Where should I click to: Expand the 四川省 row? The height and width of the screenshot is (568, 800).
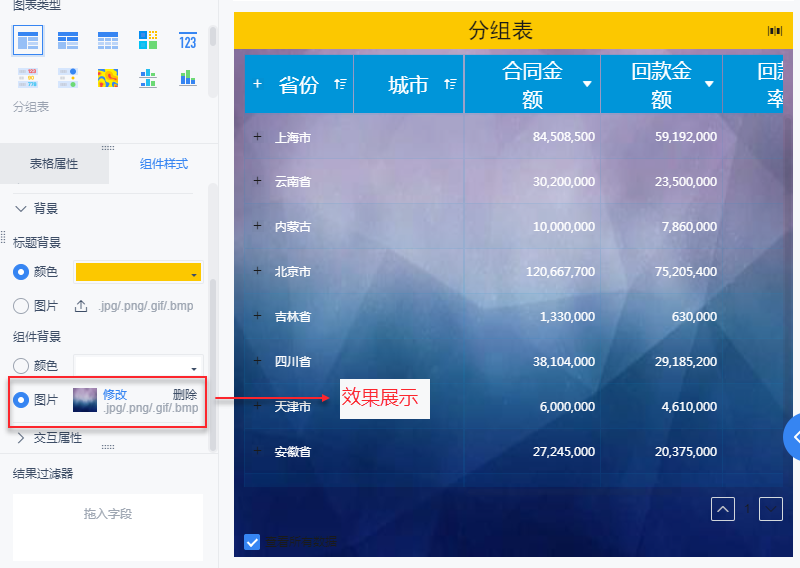258,361
